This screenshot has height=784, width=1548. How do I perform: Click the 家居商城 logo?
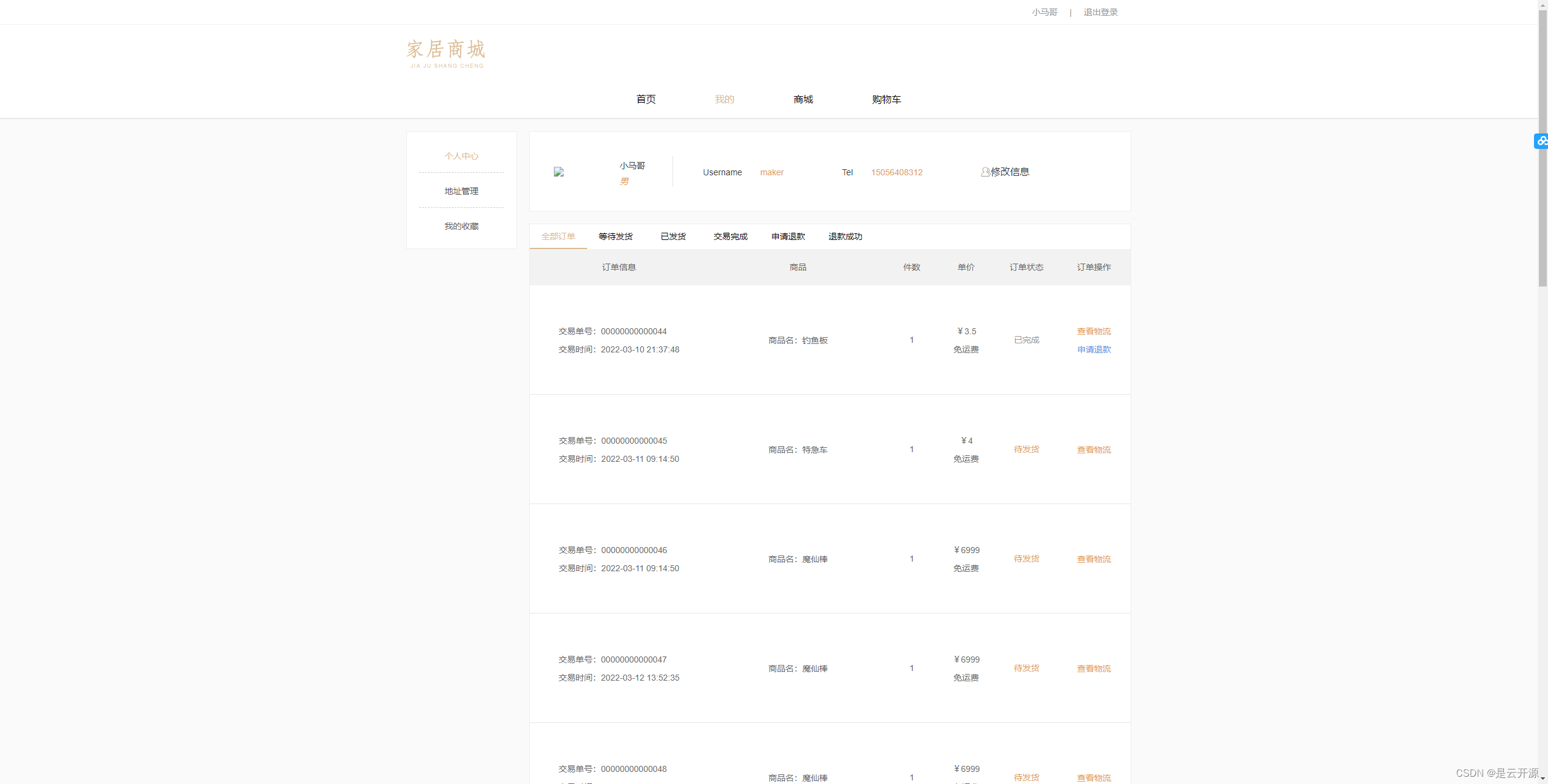click(x=446, y=54)
